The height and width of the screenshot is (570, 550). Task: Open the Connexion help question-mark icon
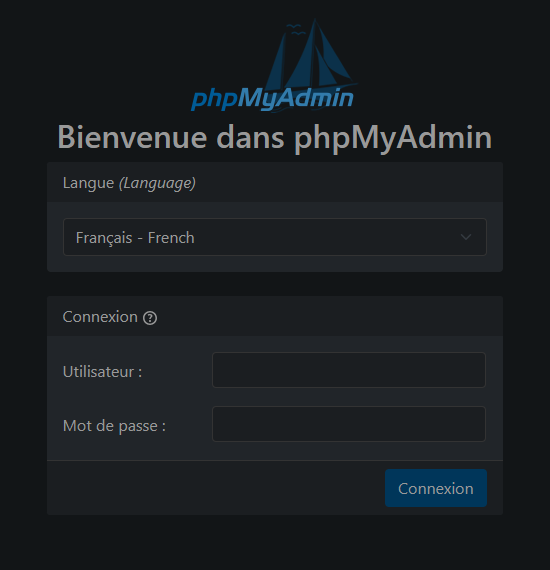tap(150, 318)
